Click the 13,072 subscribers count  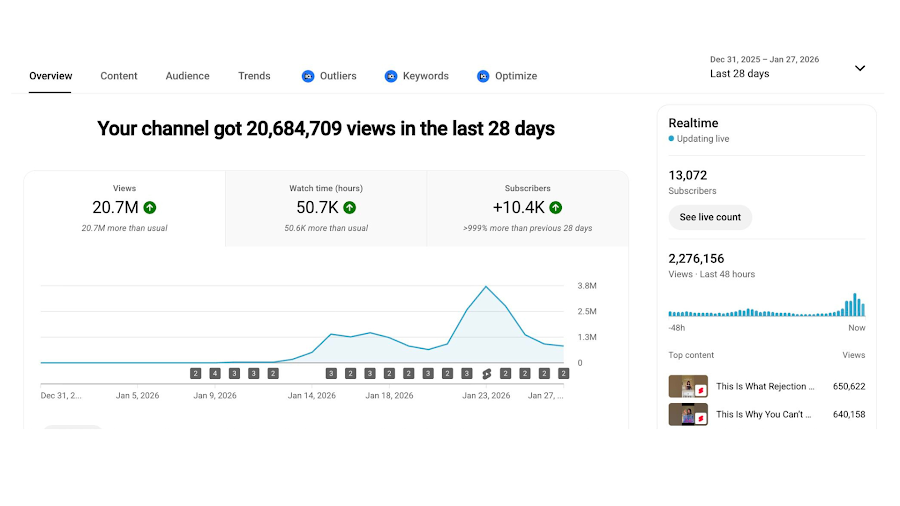coord(688,176)
